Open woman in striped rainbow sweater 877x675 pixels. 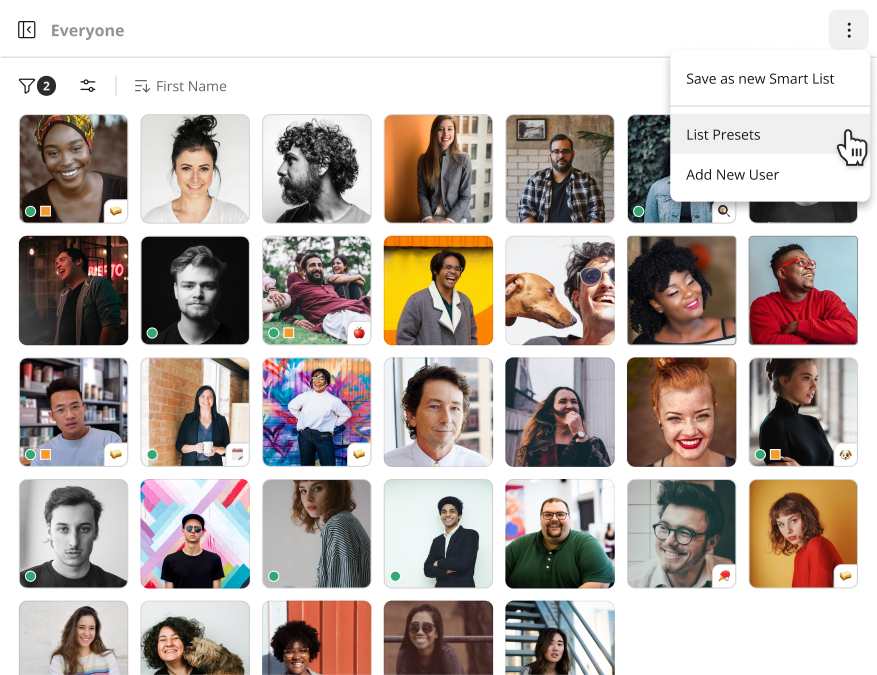point(73,638)
